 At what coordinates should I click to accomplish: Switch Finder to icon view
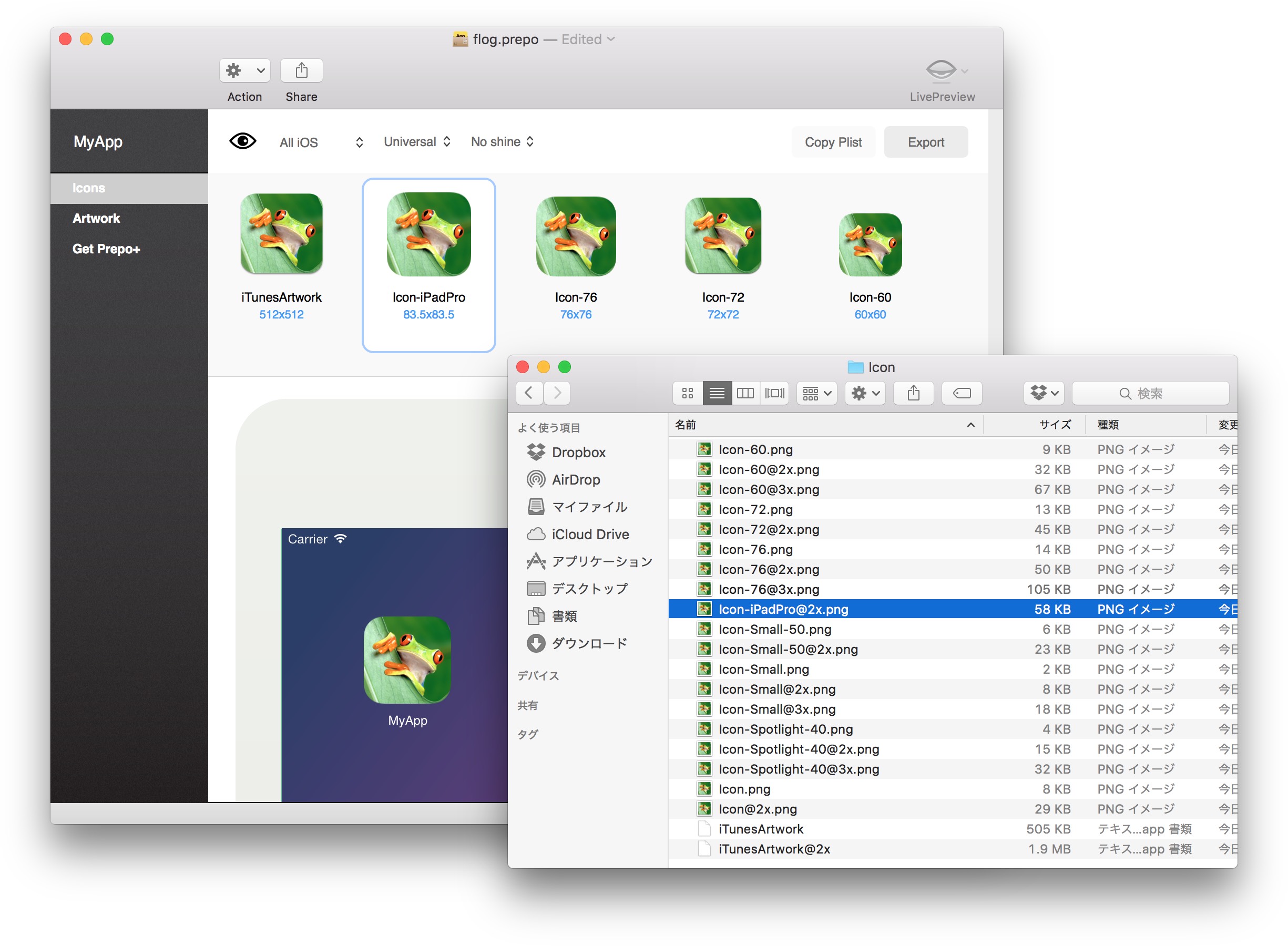tap(687, 393)
